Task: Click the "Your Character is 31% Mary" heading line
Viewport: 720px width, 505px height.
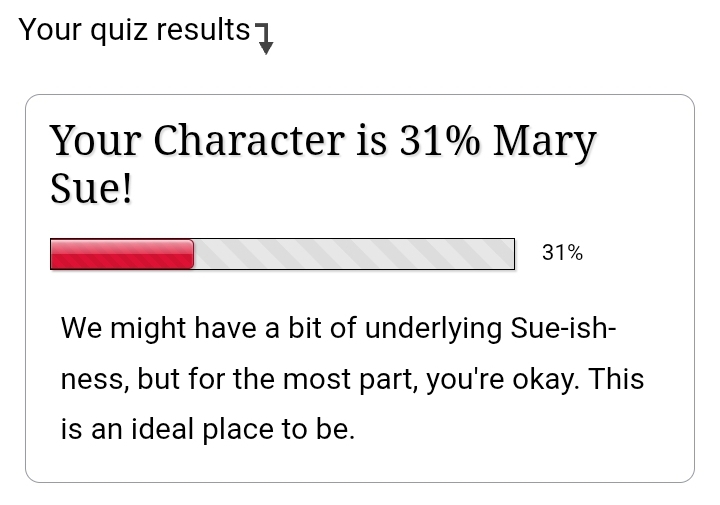Action: tap(322, 141)
